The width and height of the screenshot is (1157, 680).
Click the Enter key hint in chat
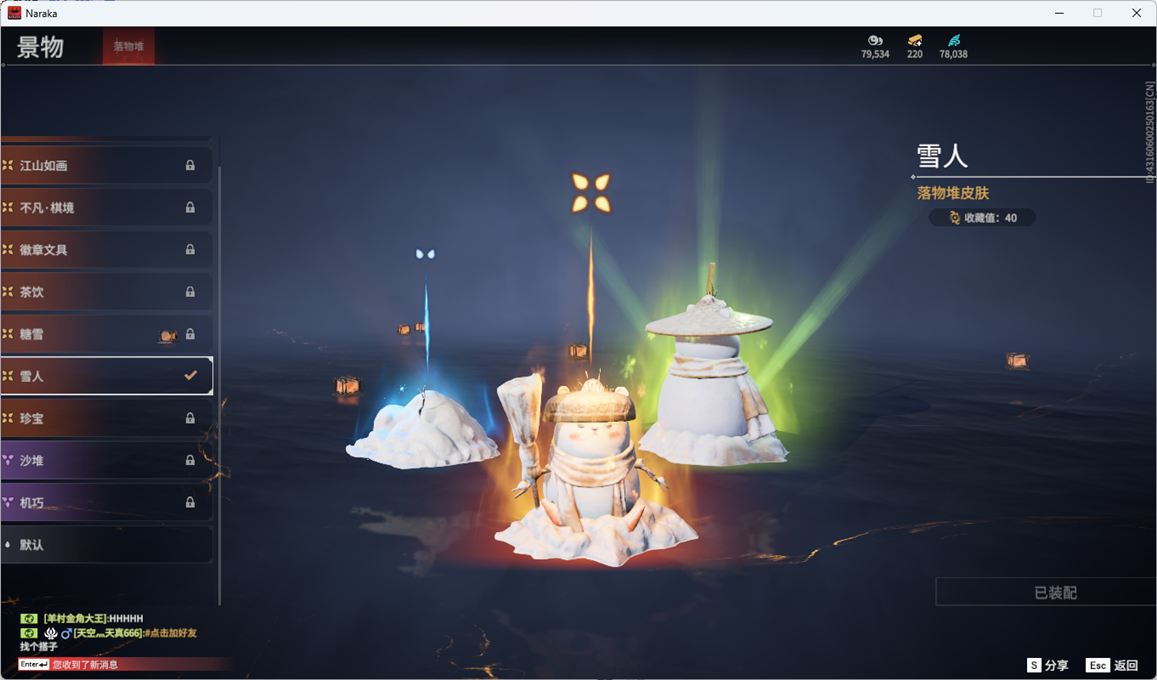pyautogui.click(x=34, y=665)
